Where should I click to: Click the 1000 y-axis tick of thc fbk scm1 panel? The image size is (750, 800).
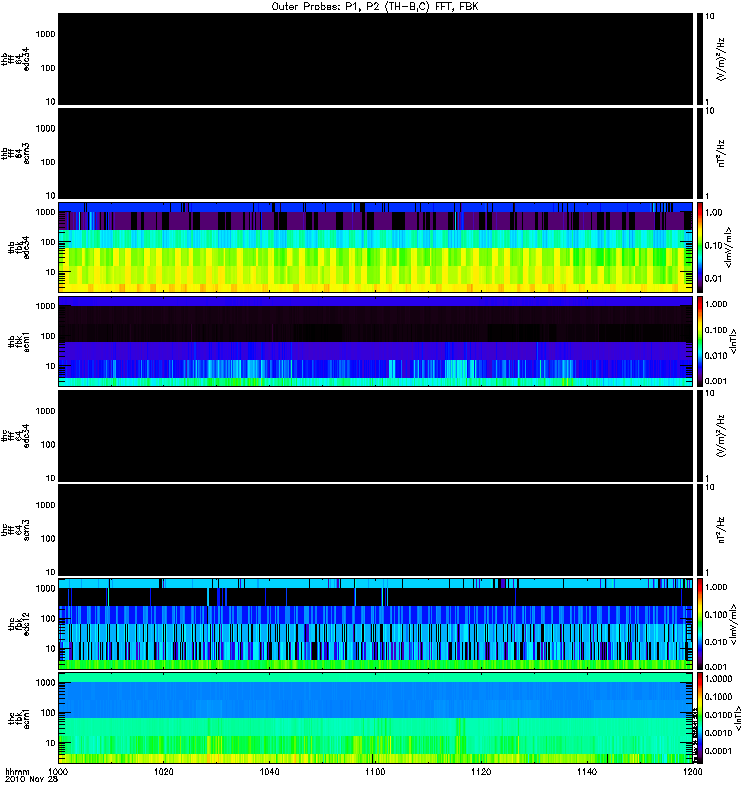(x=45, y=683)
